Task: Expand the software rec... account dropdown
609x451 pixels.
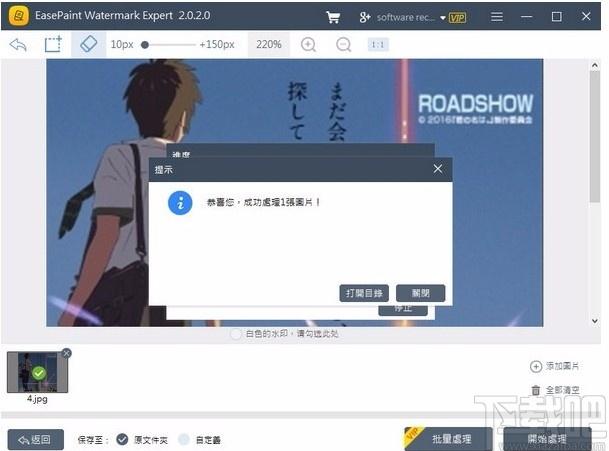Action: tap(442, 18)
